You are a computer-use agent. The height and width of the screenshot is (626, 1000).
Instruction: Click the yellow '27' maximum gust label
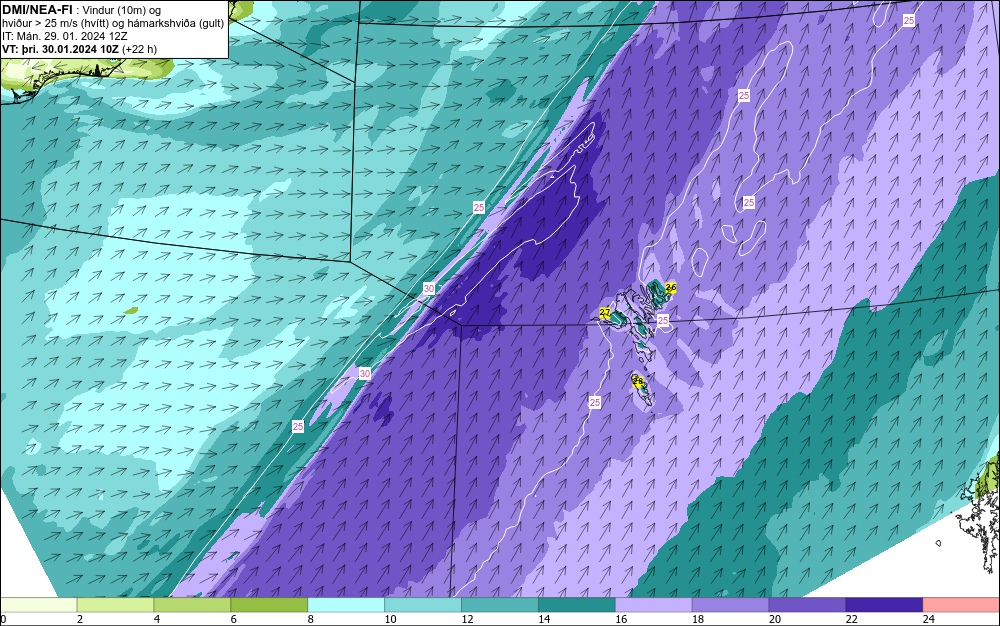point(605,312)
